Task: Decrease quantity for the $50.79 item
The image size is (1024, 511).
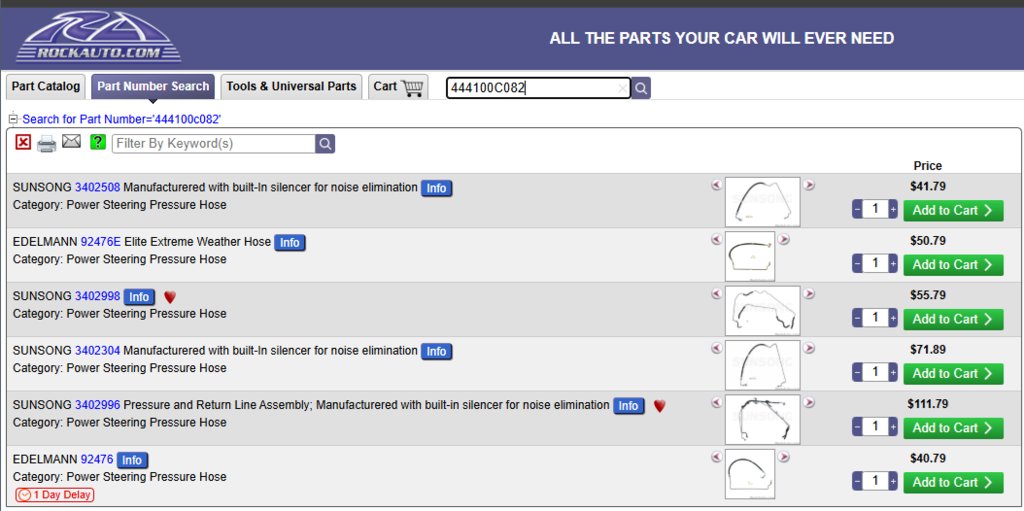Action: (x=857, y=264)
